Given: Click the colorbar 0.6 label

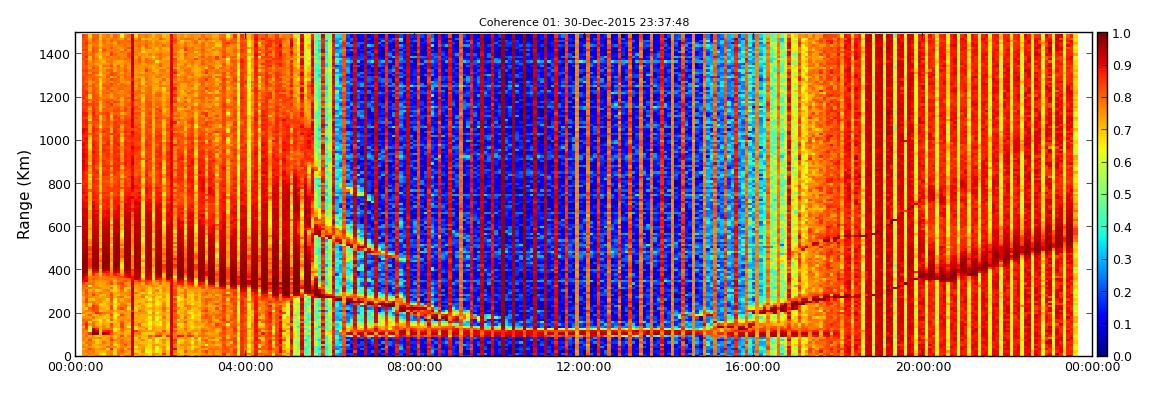Looking at the screenshot, I should (x=1123, y=163).
